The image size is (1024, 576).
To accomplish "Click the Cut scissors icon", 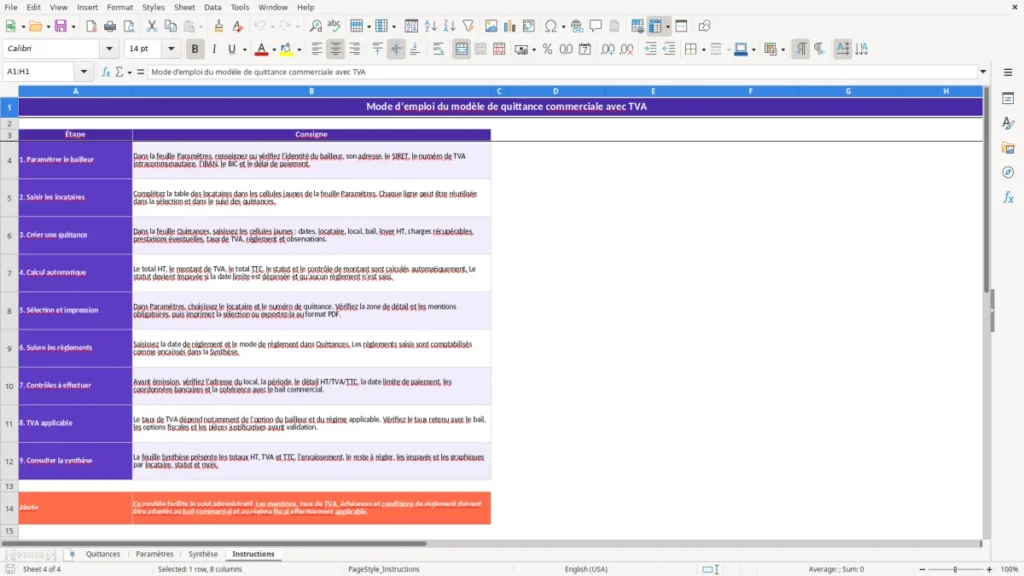I will click(x=152, y=26).
